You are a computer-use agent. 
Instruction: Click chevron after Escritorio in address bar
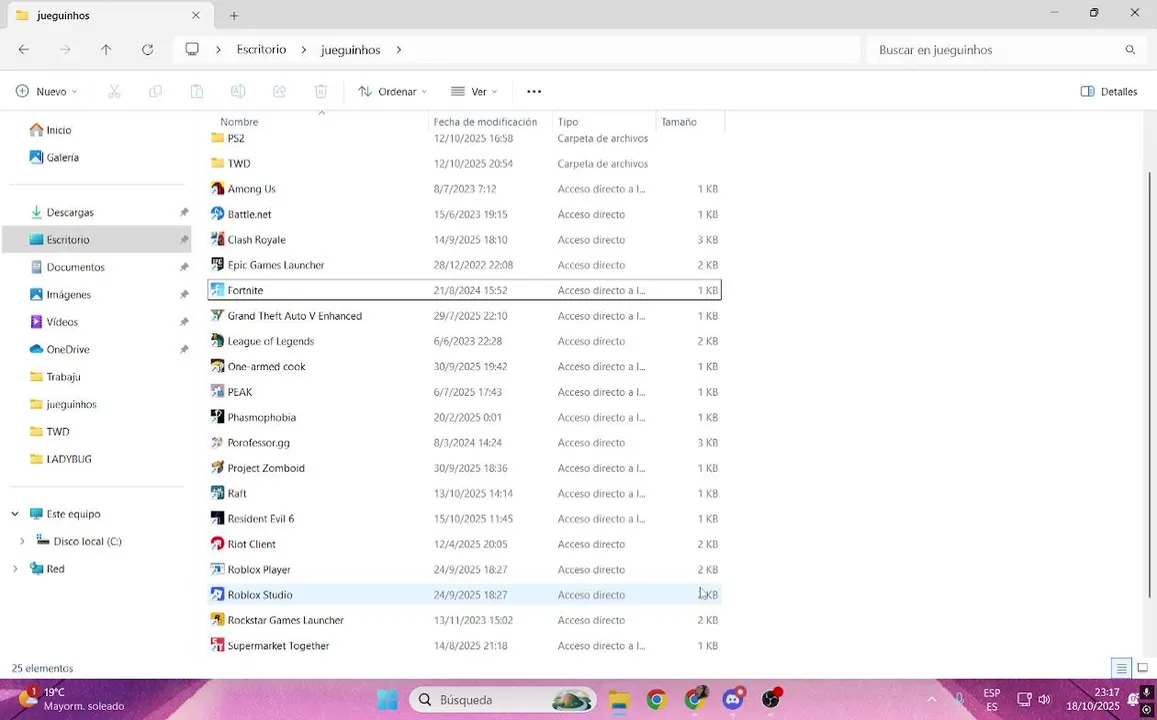303,49
